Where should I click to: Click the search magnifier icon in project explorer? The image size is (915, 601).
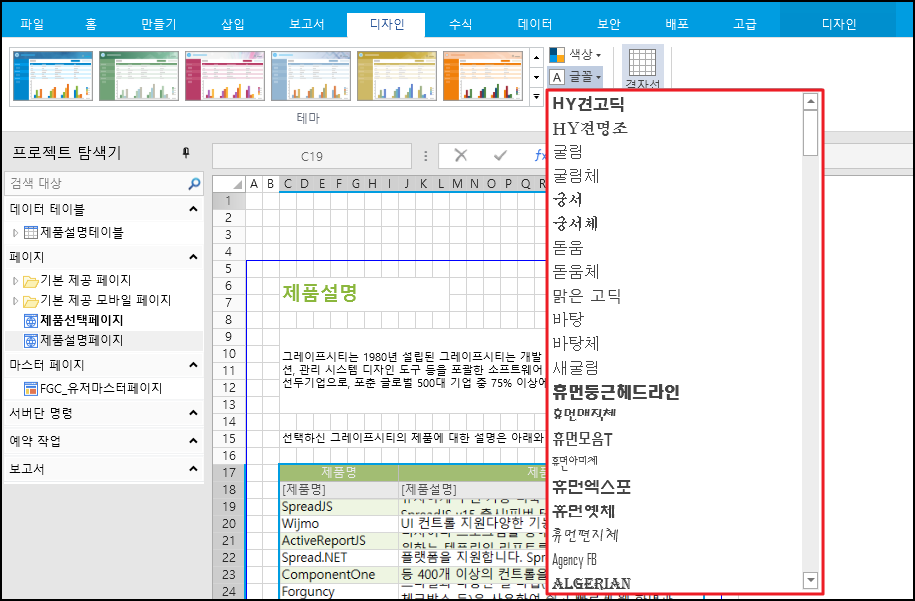point(194,184)
